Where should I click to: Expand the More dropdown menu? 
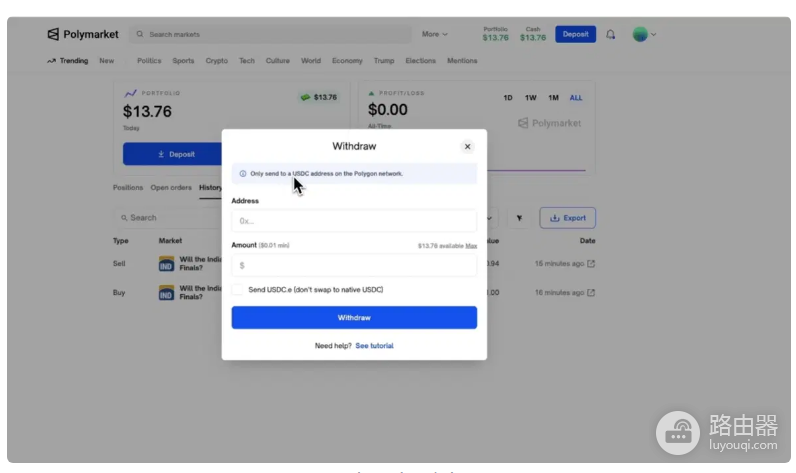pos(435,34)
